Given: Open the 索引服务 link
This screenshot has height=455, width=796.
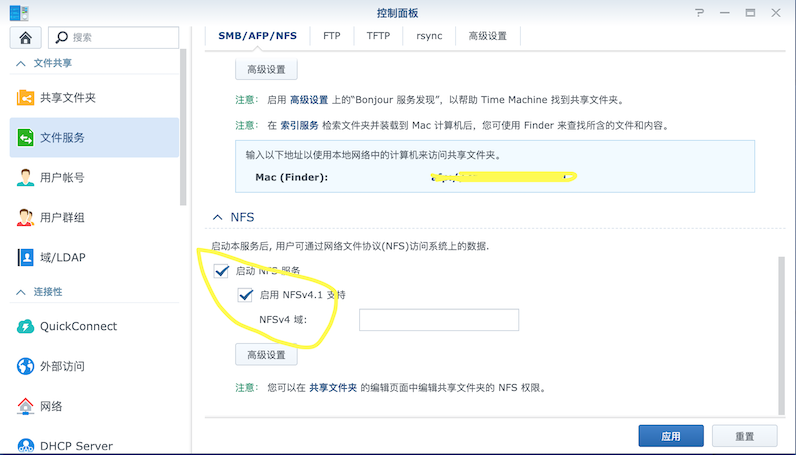Looking at the screenshot, I should 300,125.
